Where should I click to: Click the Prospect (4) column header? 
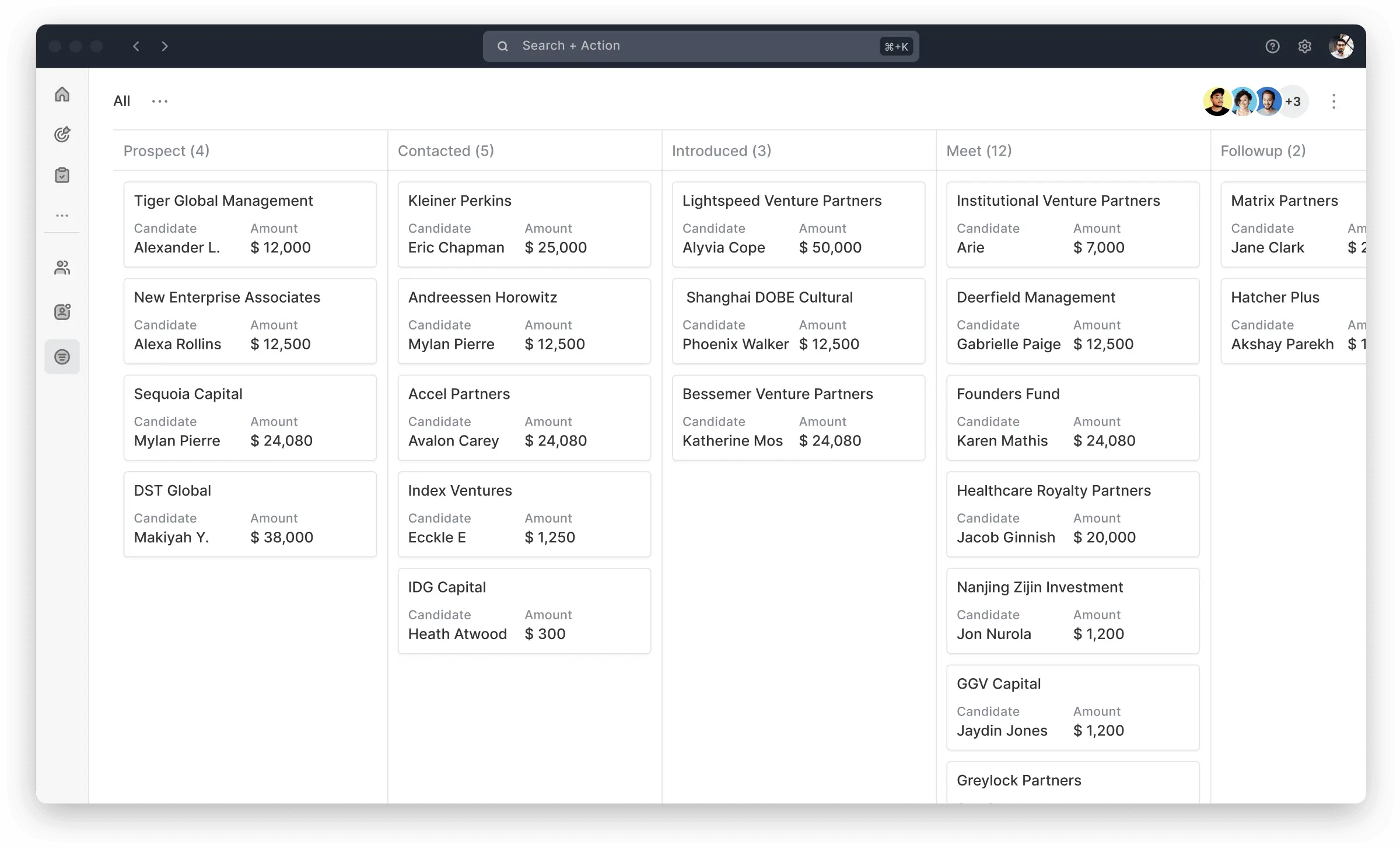pyautogui.click(x=166, y=151)
